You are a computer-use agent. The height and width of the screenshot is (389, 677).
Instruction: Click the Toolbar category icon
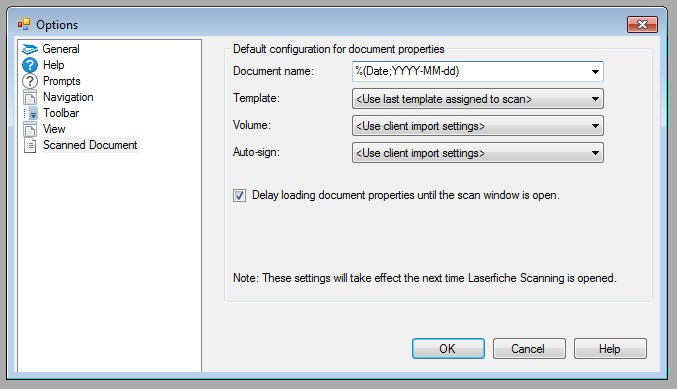click(31, 113)
